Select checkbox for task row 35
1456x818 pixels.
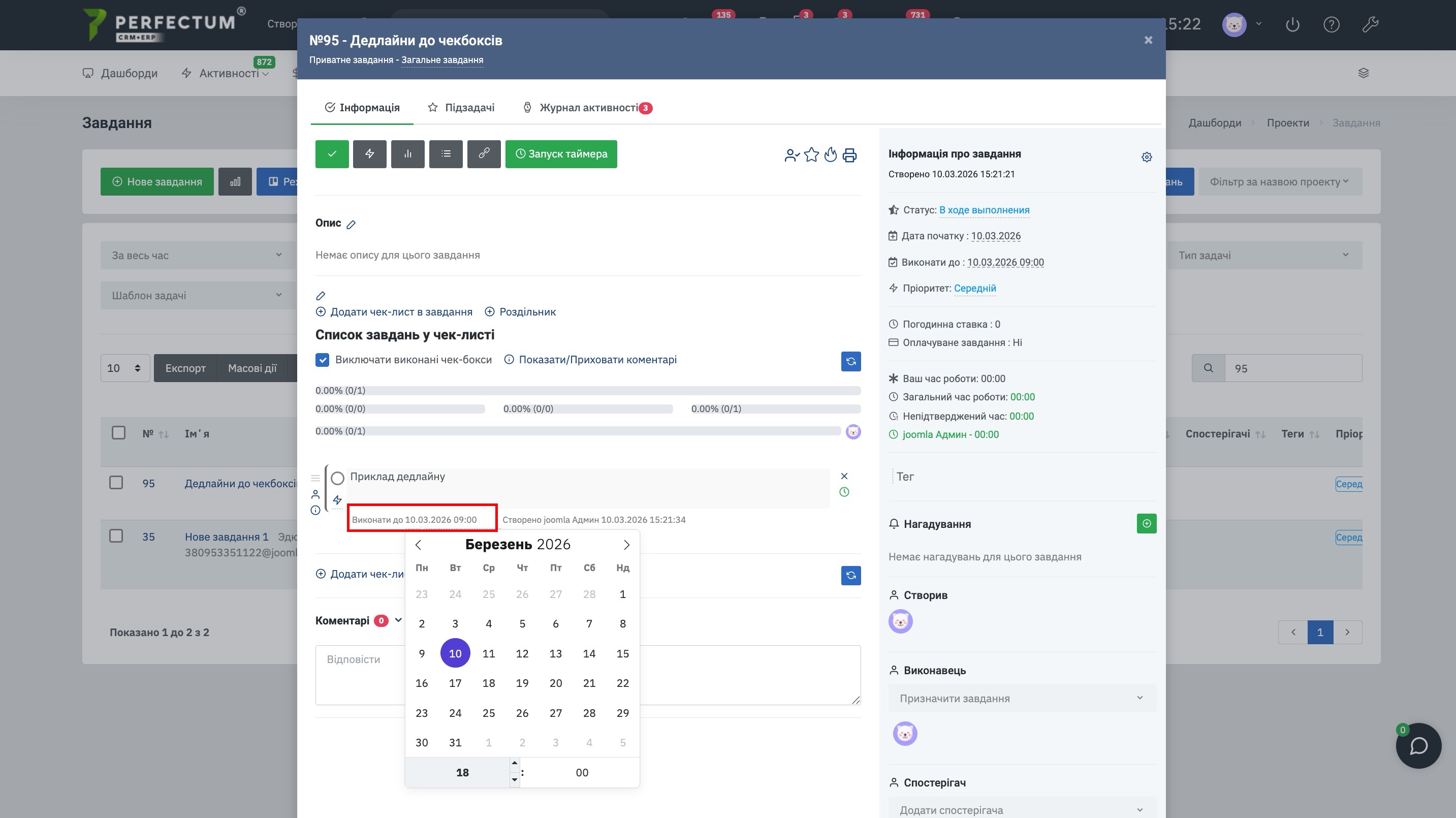[x=116, y=536]
